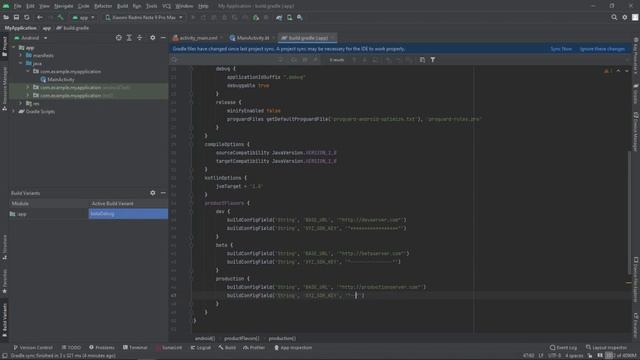Click Collapse All icon in Project panel
Screen dimensions: 640x360
pos(140,38)
